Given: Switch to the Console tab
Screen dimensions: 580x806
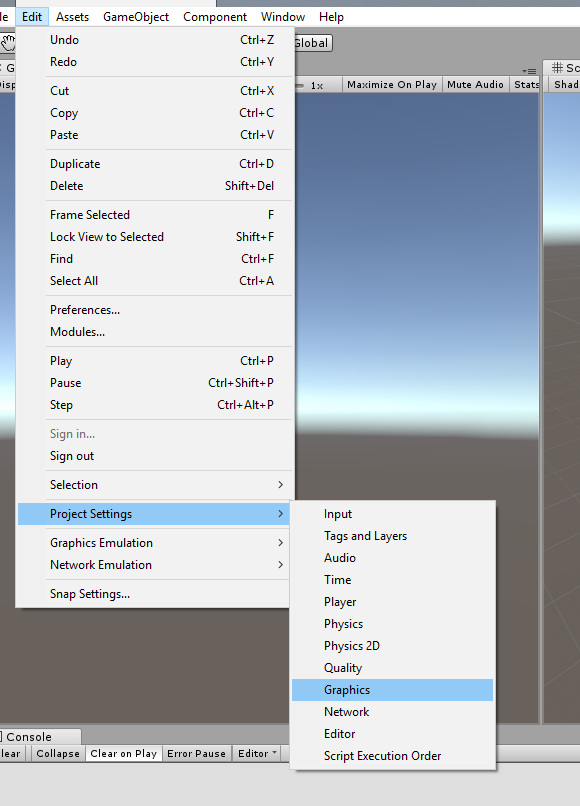Looking at the screenshot, I should coord(40,737).
